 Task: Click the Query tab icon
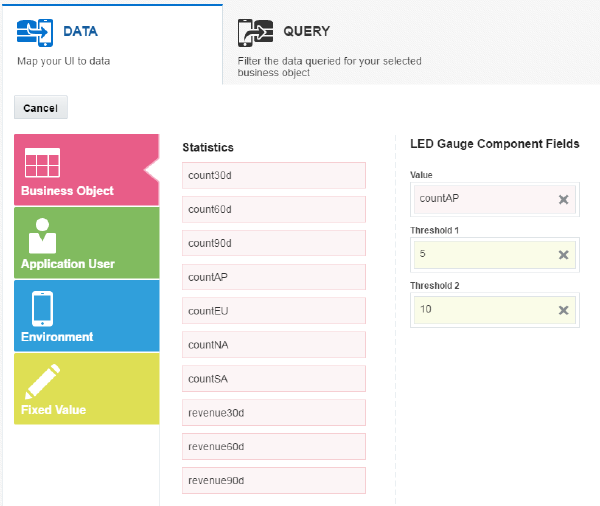(255, 32)
